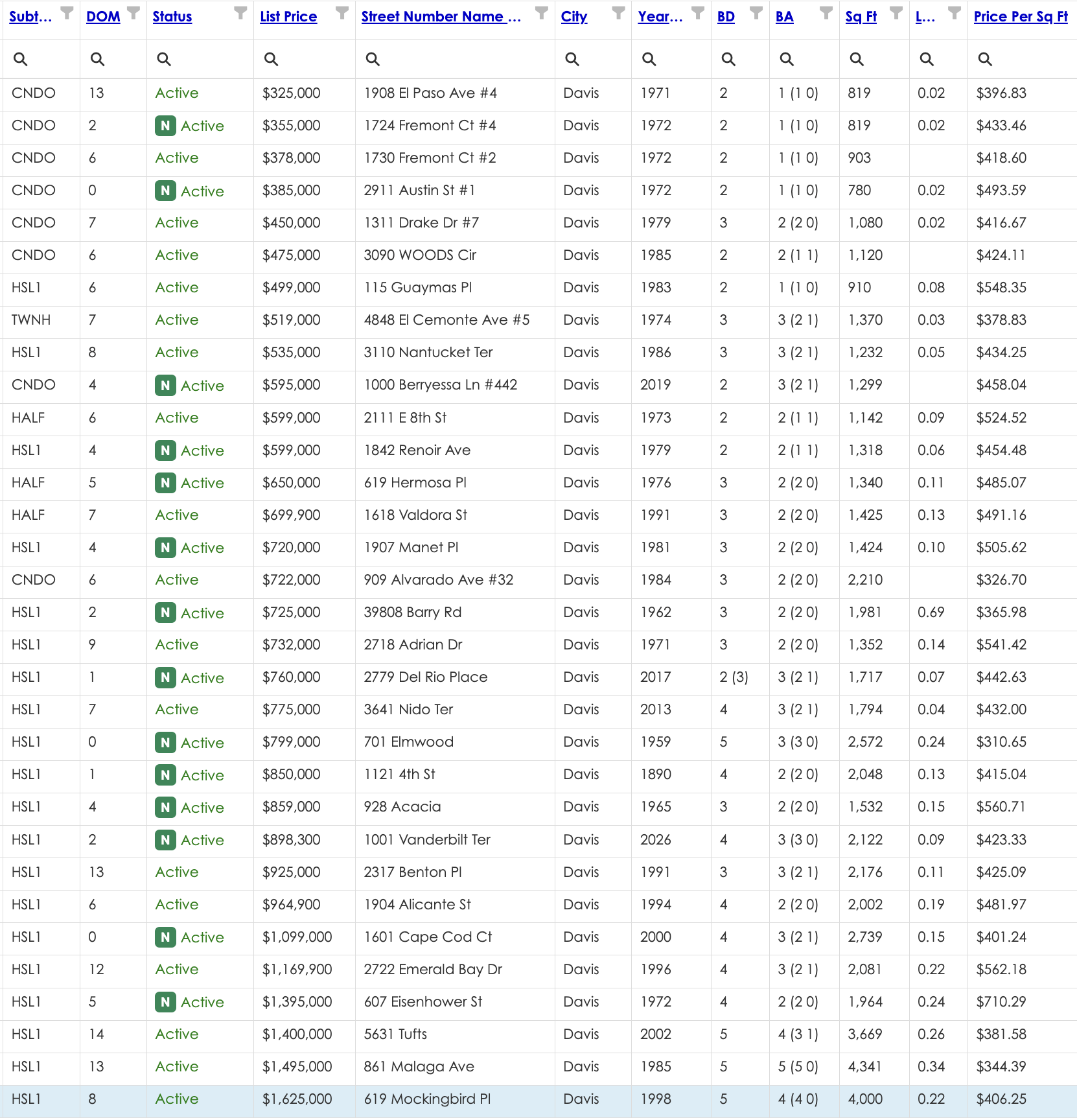Open the filter icon for Year column
The image size is (1077, 1120).
[x=698, y=12]
